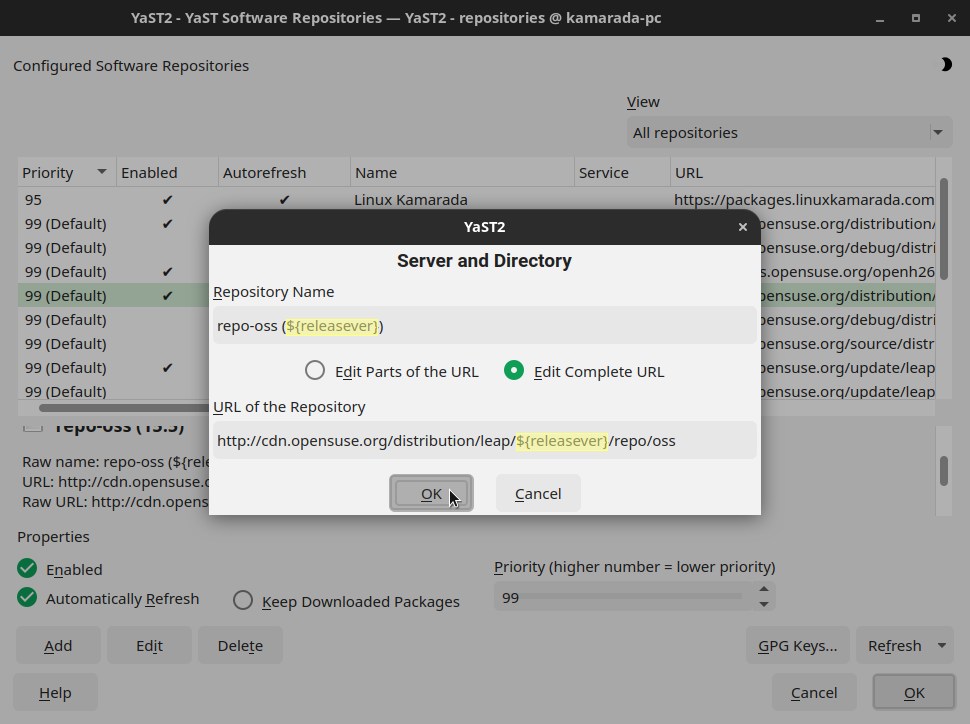Click the URL of the Repository field
This screenshot has height=724, width=970.
tap(484, 441)
